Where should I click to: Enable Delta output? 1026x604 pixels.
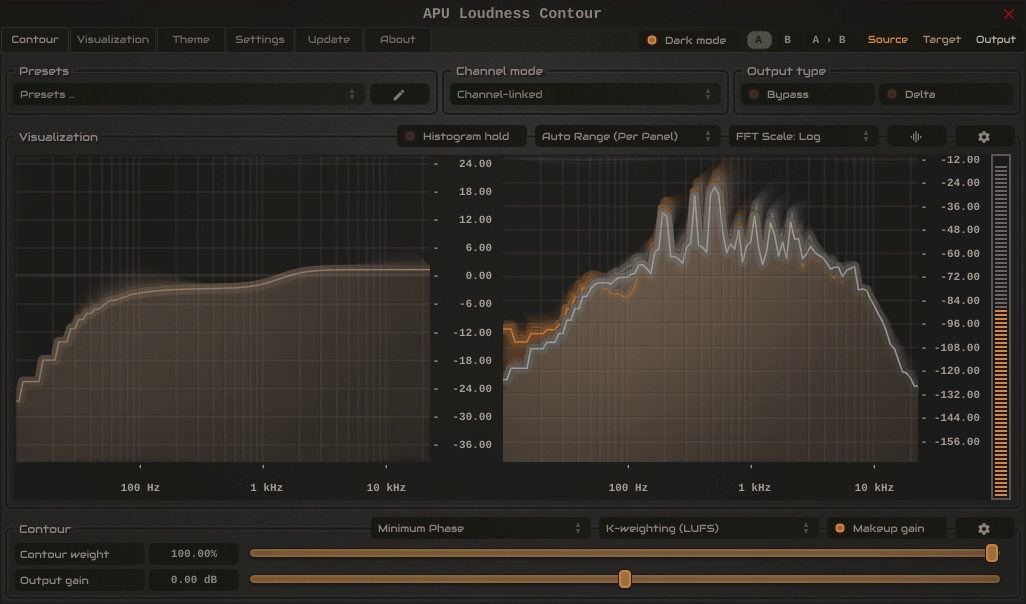[946, 95]
